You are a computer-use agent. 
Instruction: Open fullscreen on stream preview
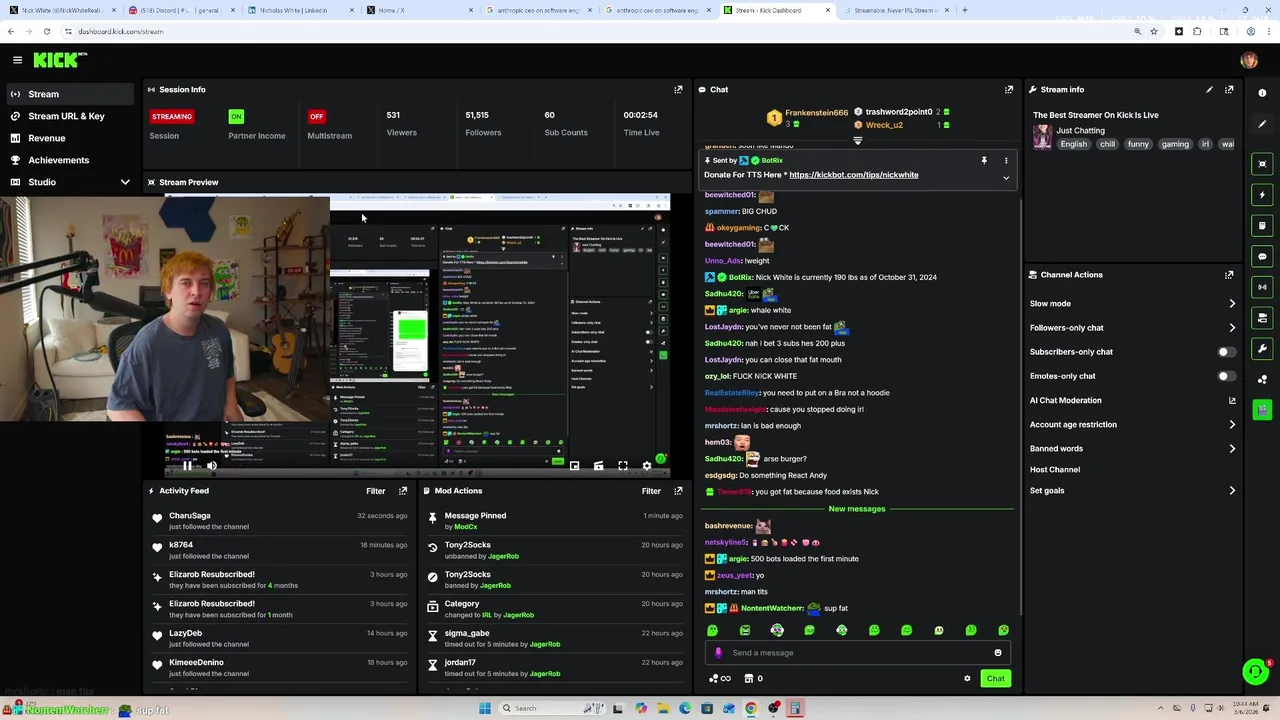[622, 466]
